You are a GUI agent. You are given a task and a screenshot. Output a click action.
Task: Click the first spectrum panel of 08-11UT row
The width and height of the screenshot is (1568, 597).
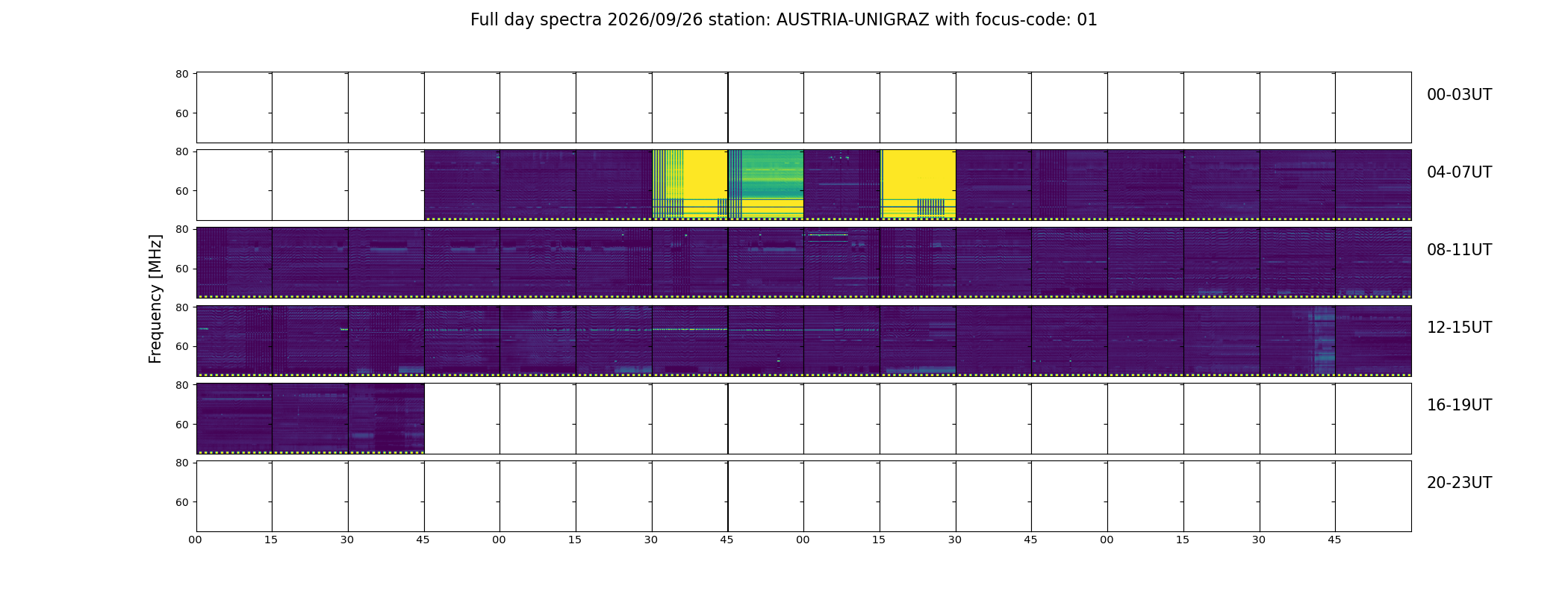234,263
